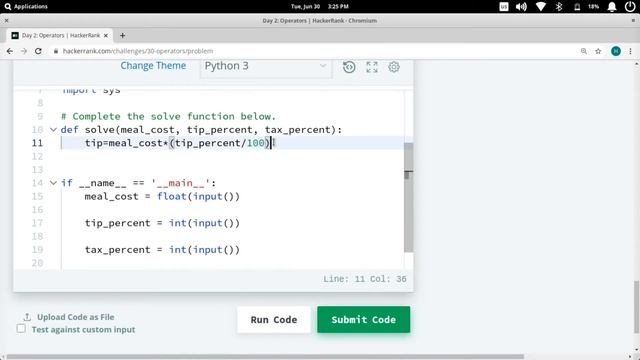Click the Run Code button
This screenshot has width=640, height=360.
click(274, 320)
